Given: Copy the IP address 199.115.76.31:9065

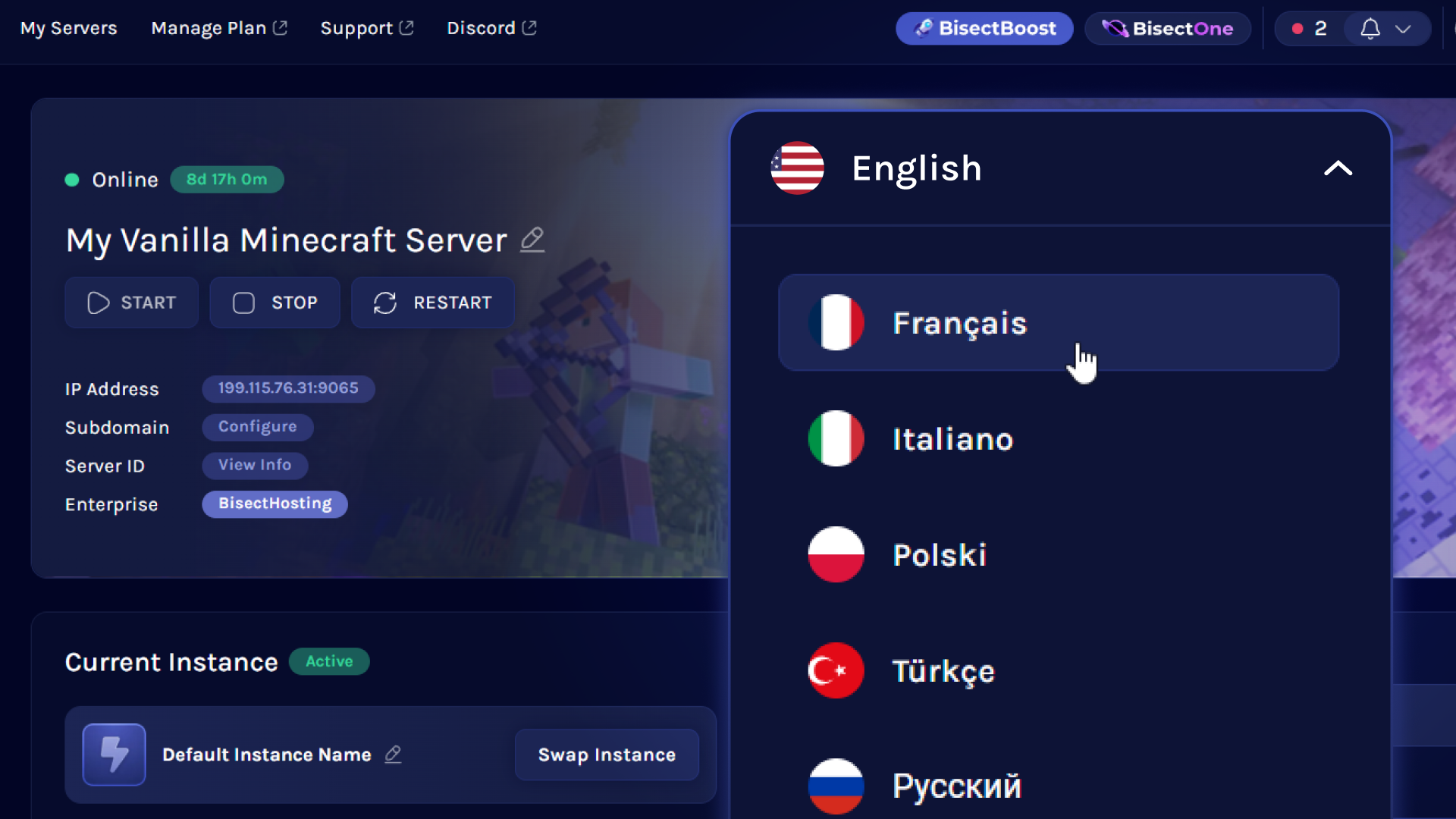Looking at the screenshot, I should 288,388.
